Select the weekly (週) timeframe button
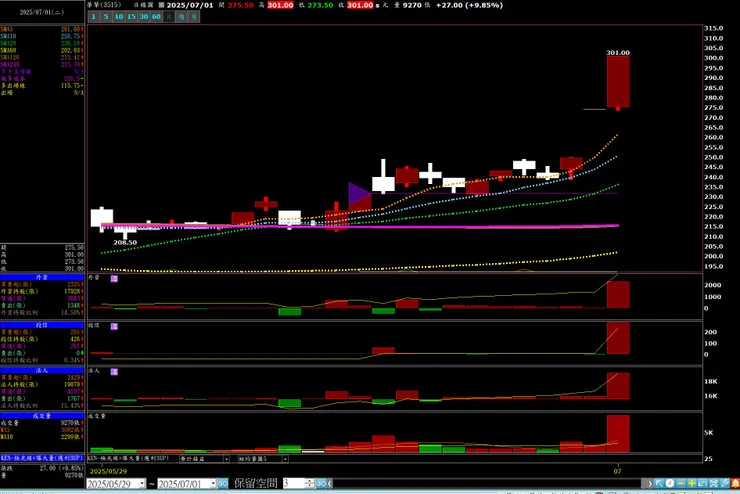 (181, 17)
